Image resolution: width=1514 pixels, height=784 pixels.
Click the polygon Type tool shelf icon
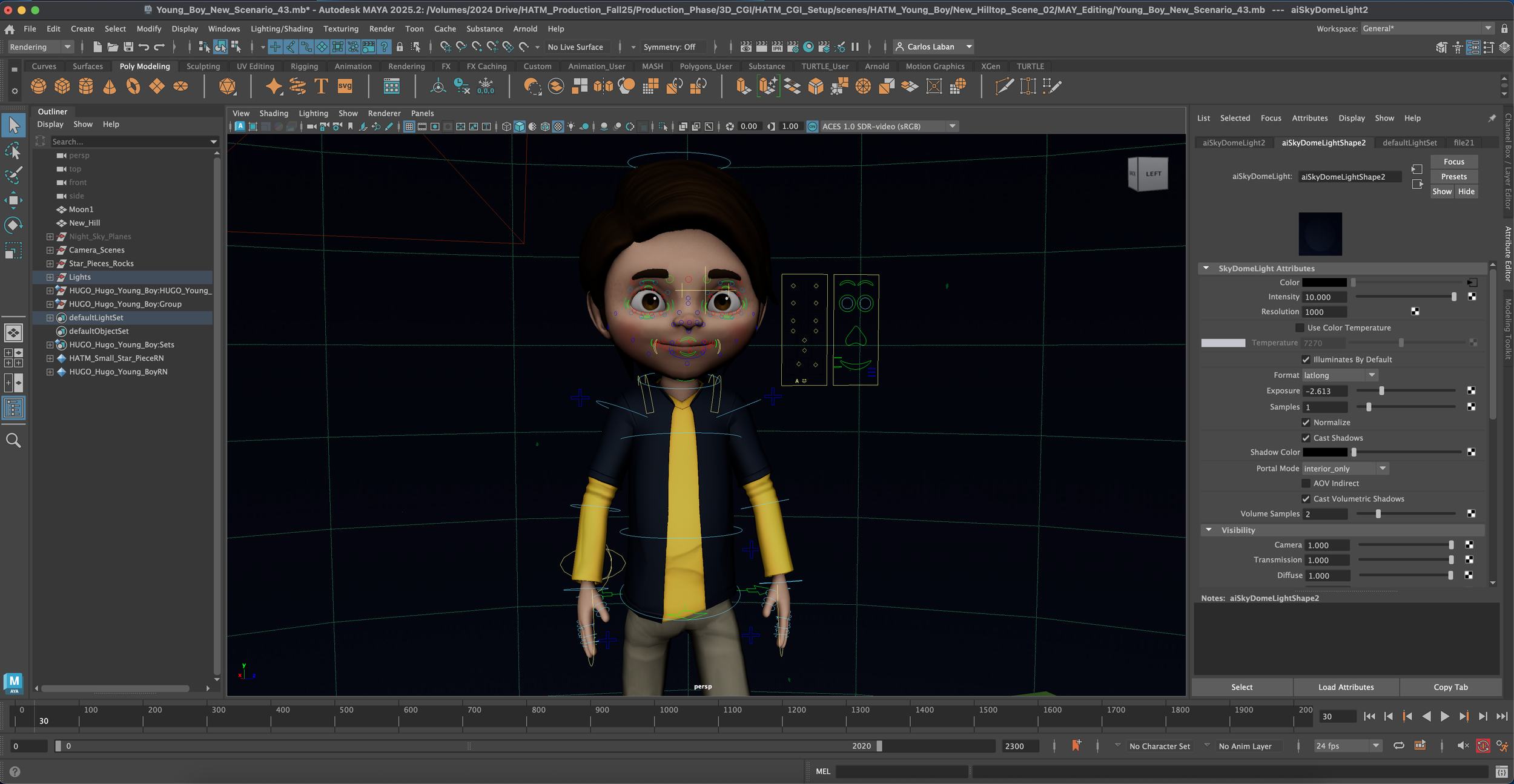coord(322,87)
